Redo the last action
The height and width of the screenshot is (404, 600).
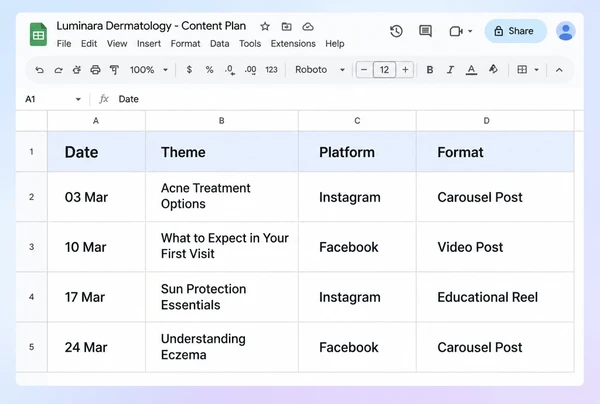coord(58,70)
